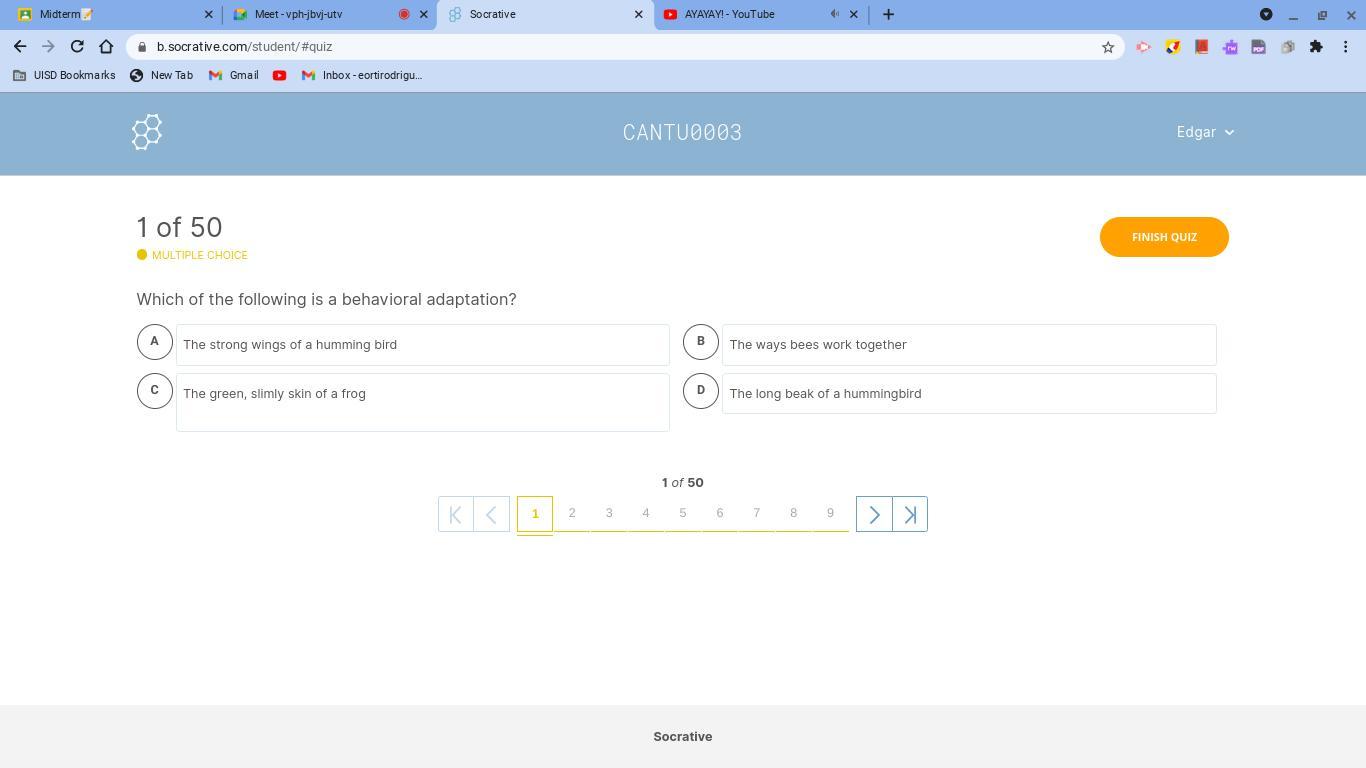Open the pink video recorder extension
Viewport: 1366px width, 768px height.
pos(1143,47)
